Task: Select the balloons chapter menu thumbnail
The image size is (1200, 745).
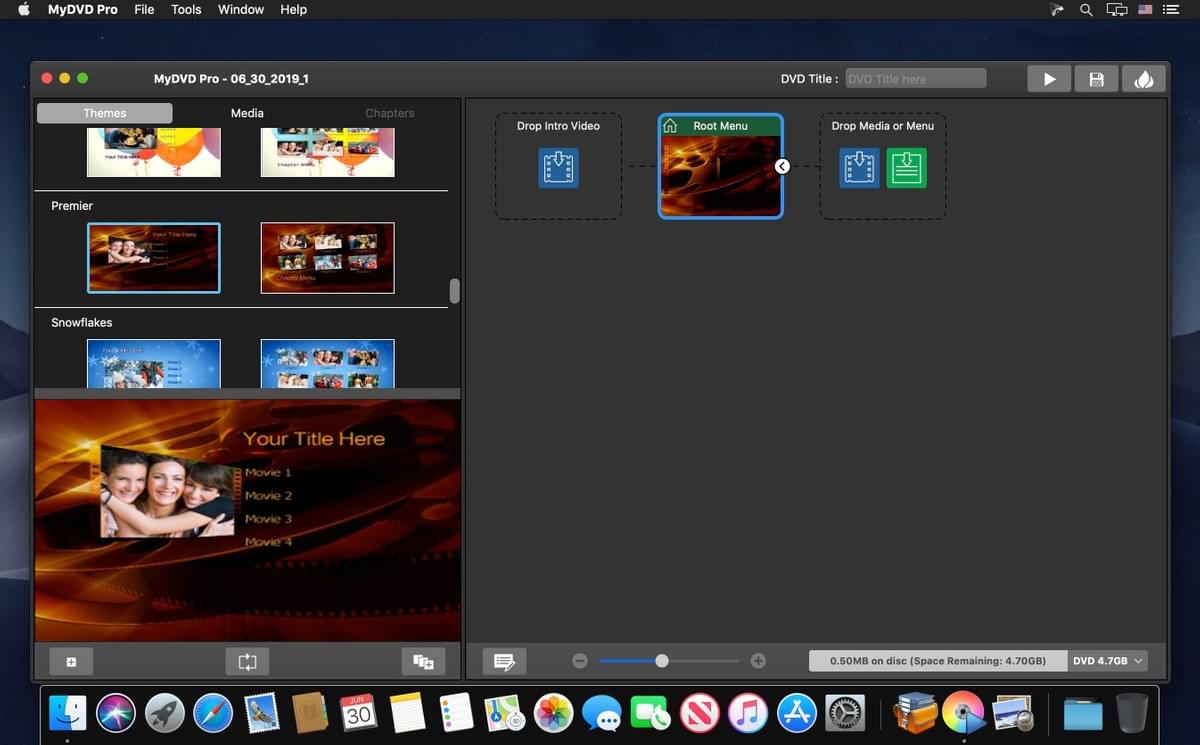Action: click(327, 152)
